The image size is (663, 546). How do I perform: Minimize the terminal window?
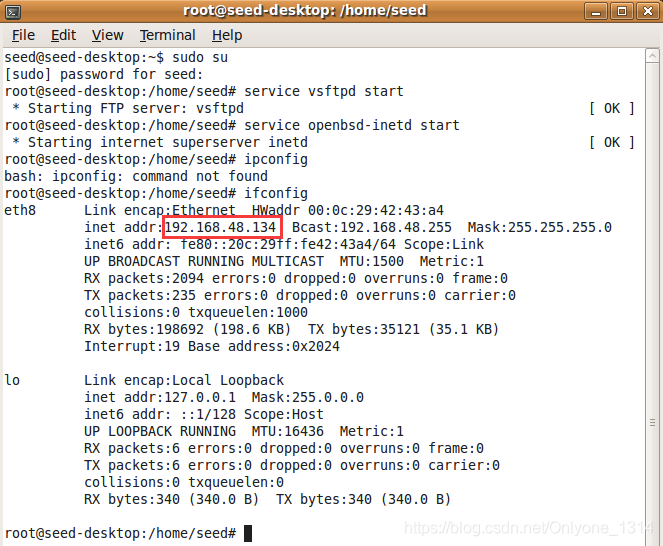tap(596, 11)
